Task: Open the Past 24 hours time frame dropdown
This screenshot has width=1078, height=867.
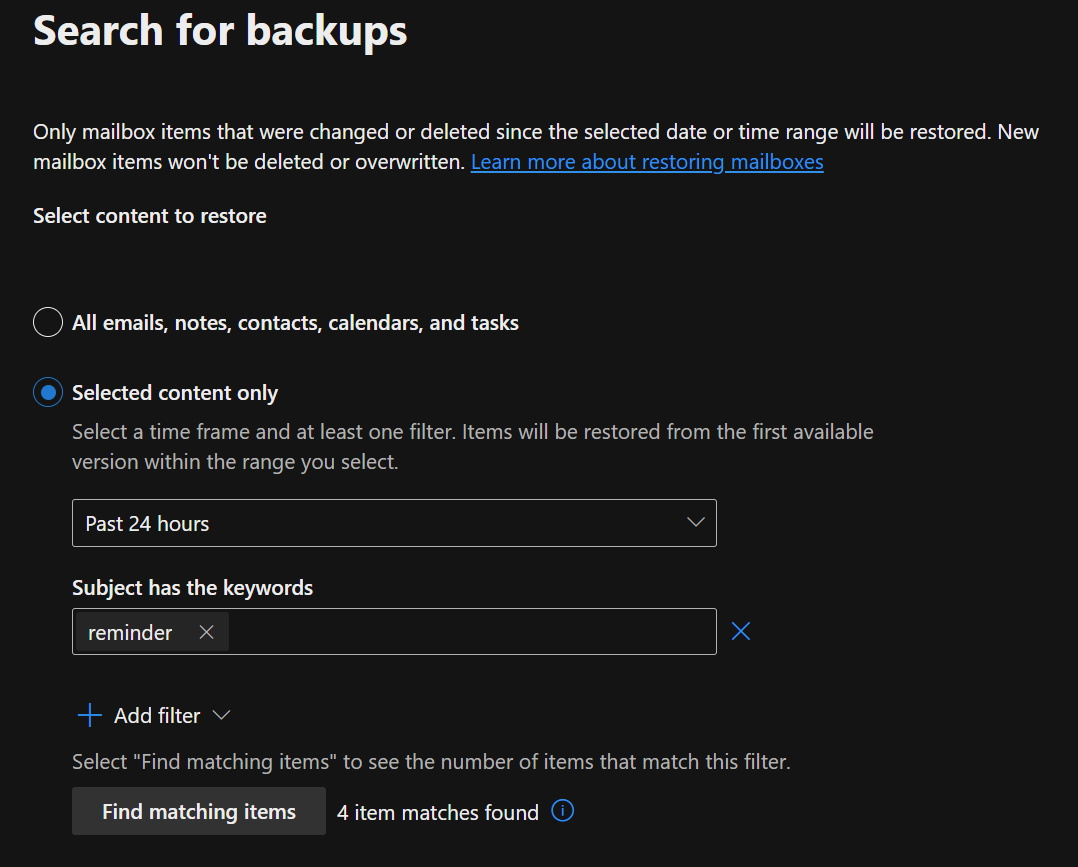Action: 394,523
